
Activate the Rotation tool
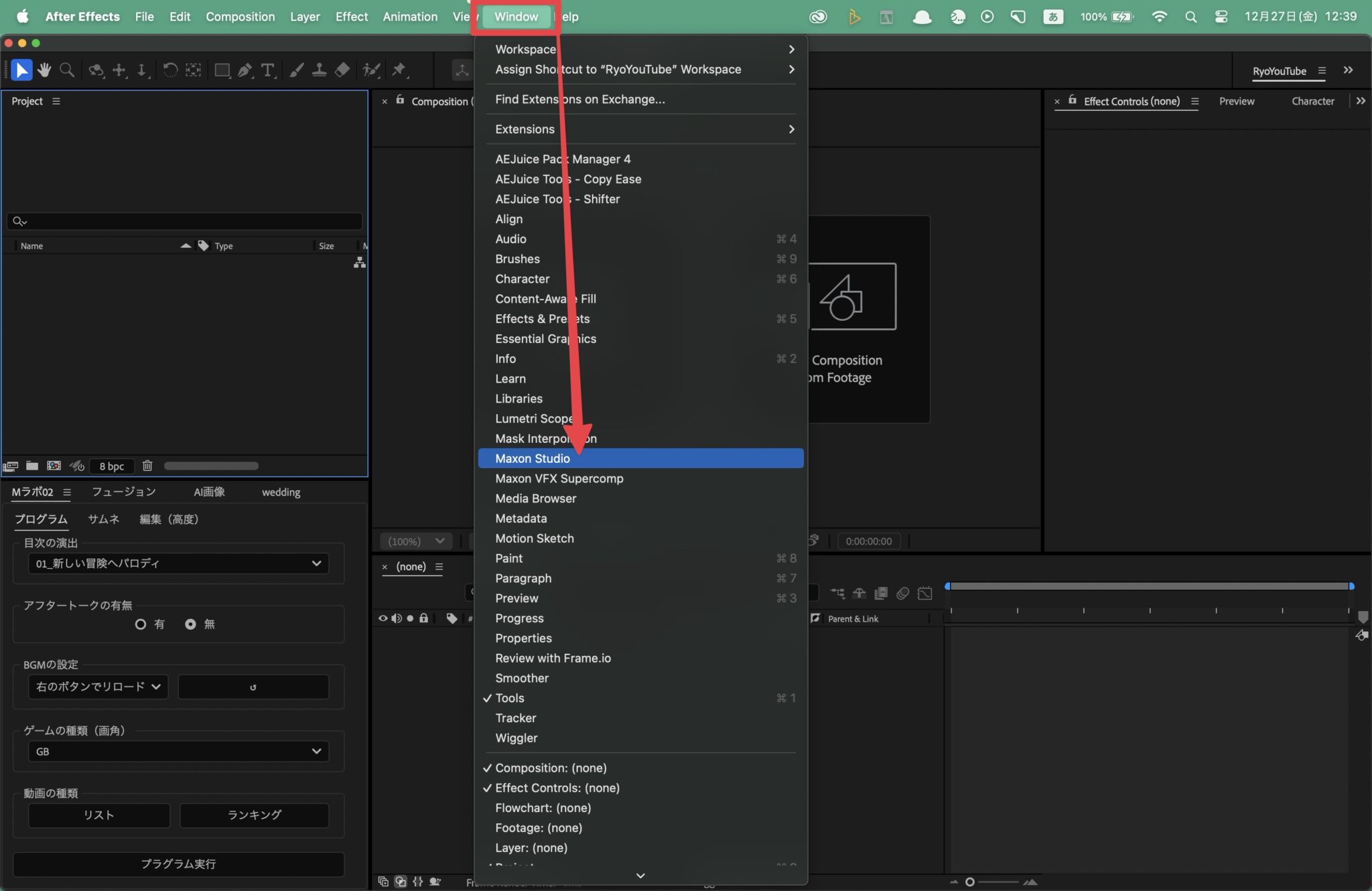(x=171, y=70)
